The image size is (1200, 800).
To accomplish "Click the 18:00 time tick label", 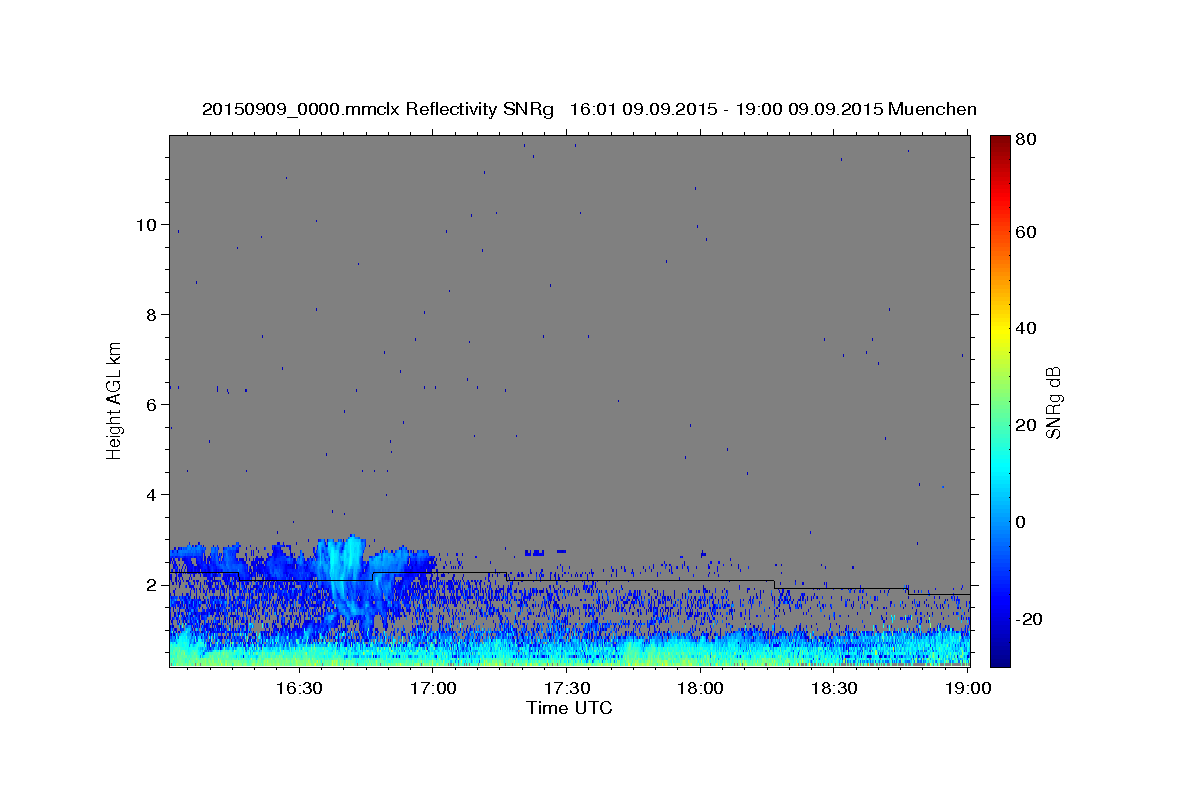I will (x=701, y=689).
